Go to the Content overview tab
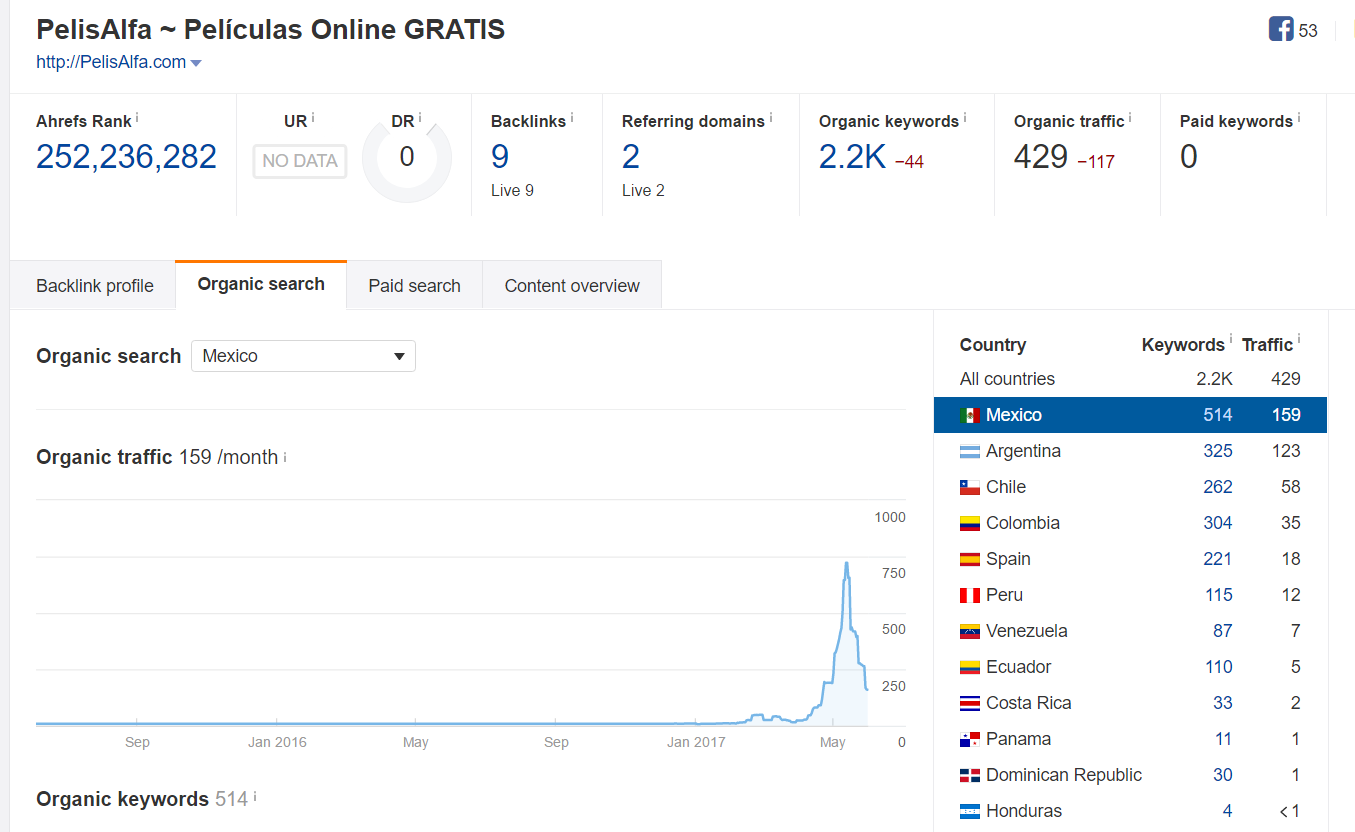This screenshot has height=832, width=1355. pos(572,286)
